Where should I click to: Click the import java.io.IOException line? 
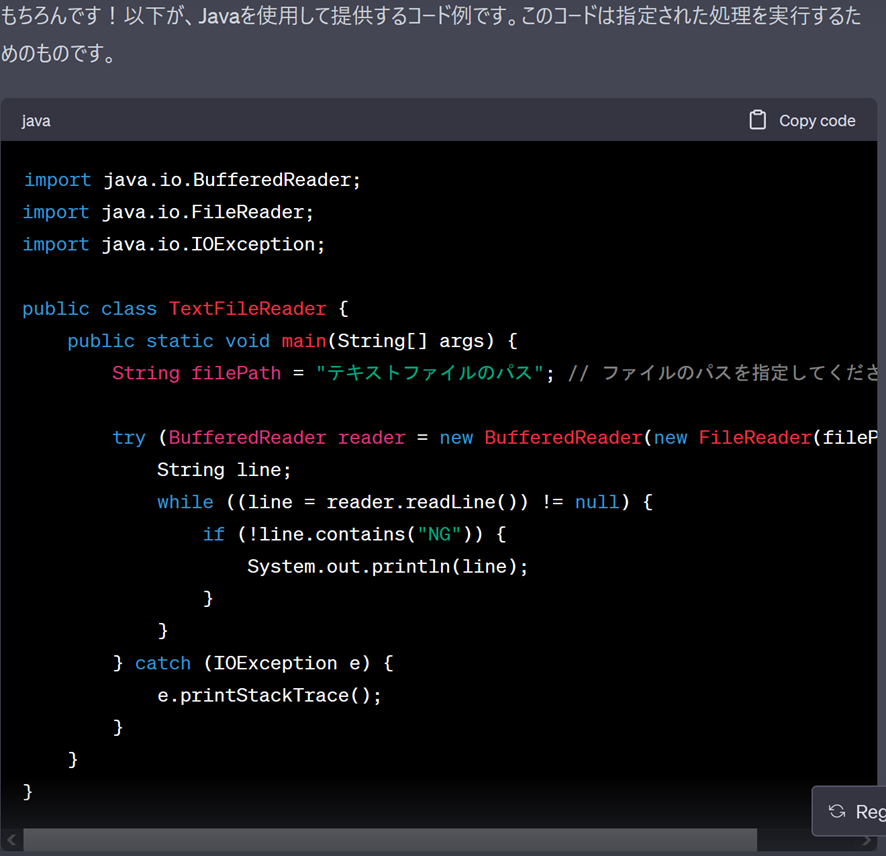coord(174,244)
